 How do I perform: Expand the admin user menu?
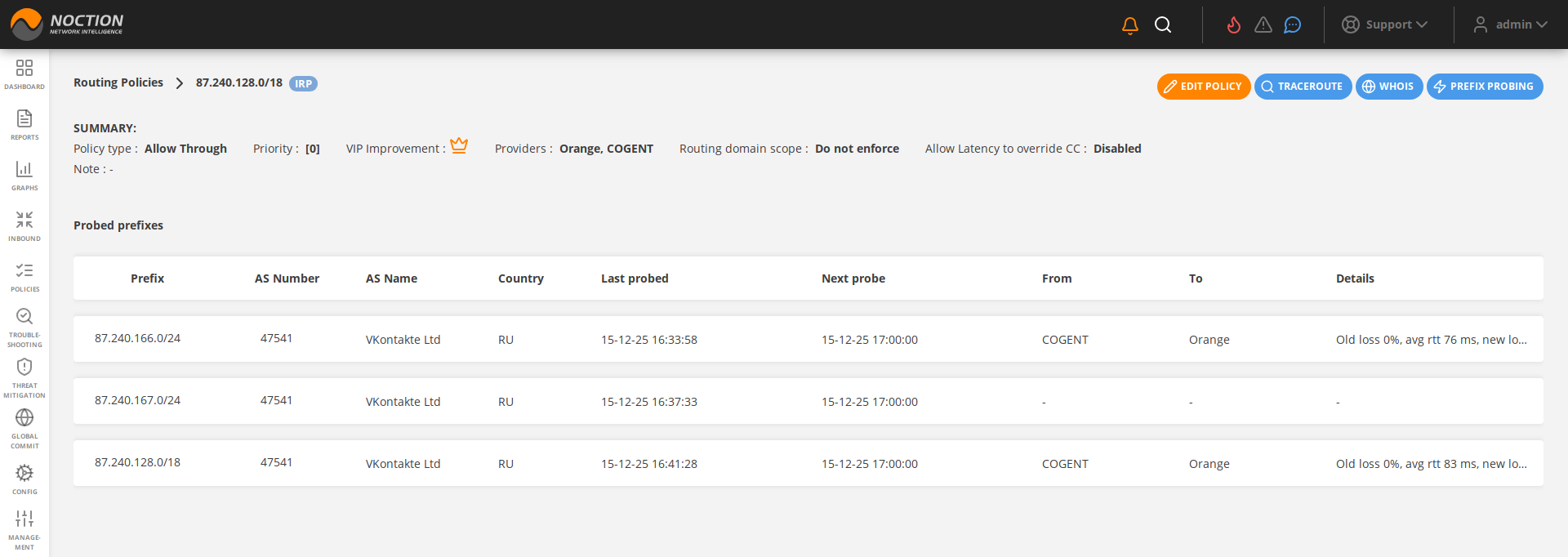[1510, 25]
